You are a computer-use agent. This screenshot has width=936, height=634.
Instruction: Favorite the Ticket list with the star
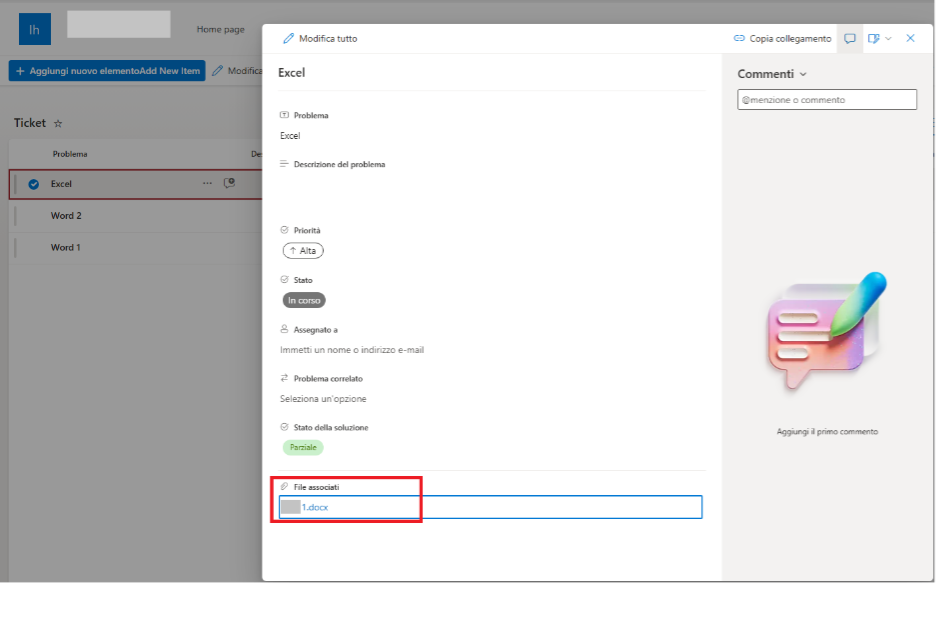pos(58,124)
